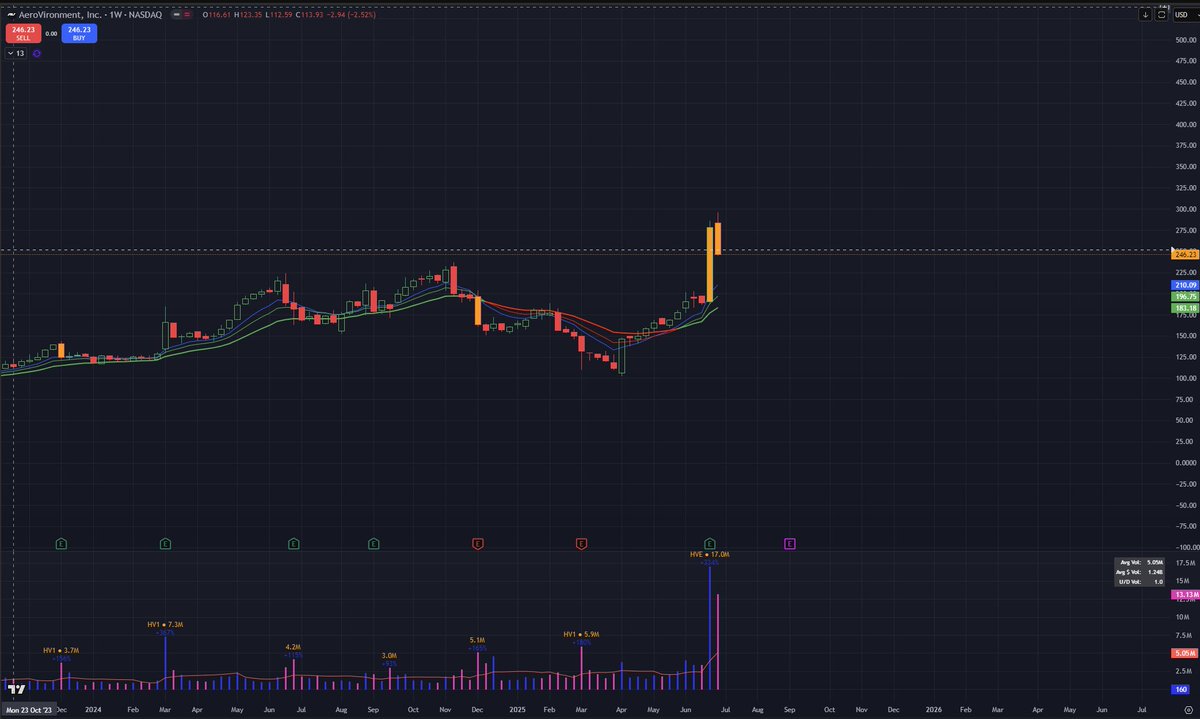Click the blue BUY 246.23 button
Screen dimensions: 1200x719
(79, 33)
